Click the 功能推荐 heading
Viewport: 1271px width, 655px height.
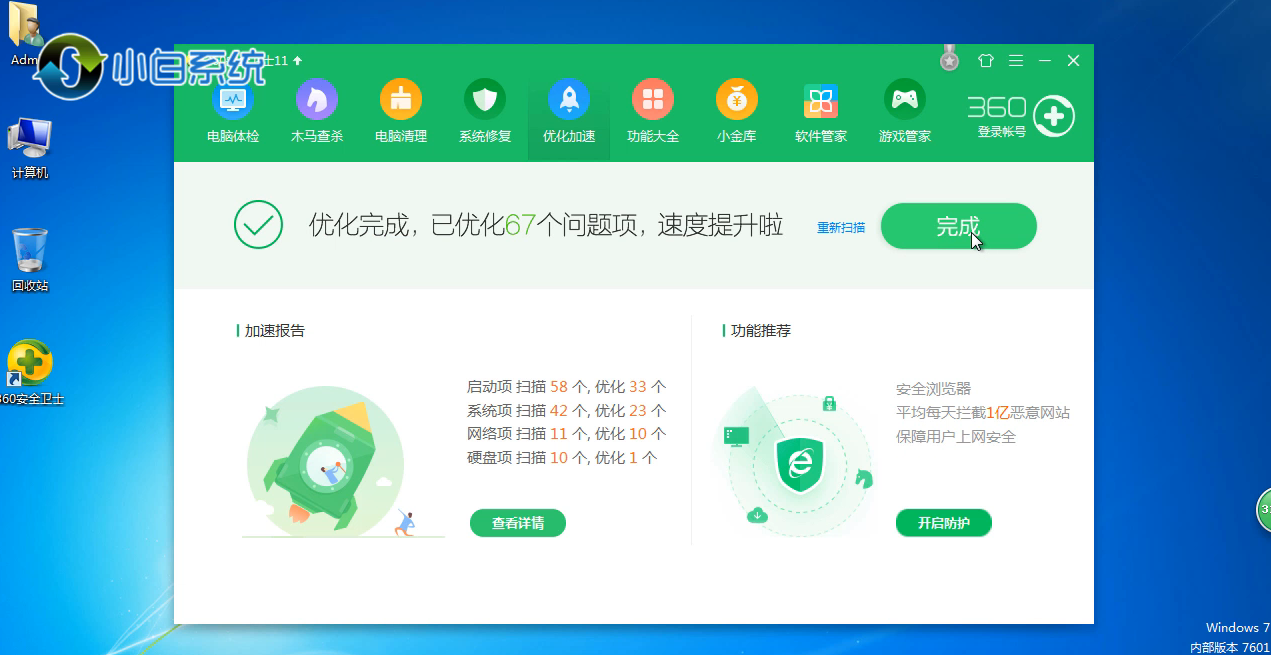tap(760, 330)
